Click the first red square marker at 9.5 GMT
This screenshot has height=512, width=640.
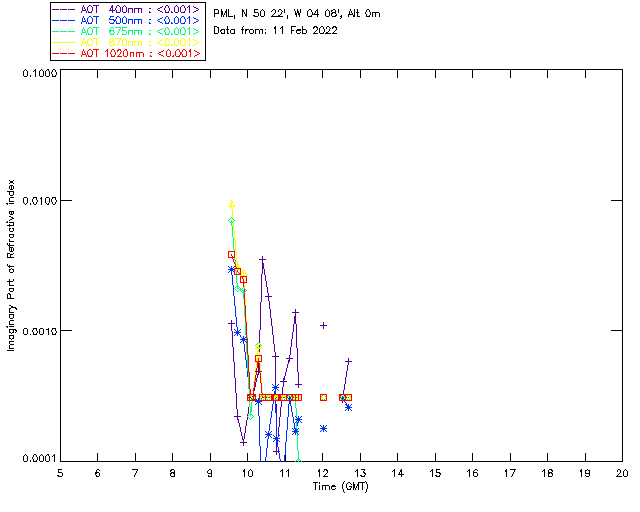231,254
